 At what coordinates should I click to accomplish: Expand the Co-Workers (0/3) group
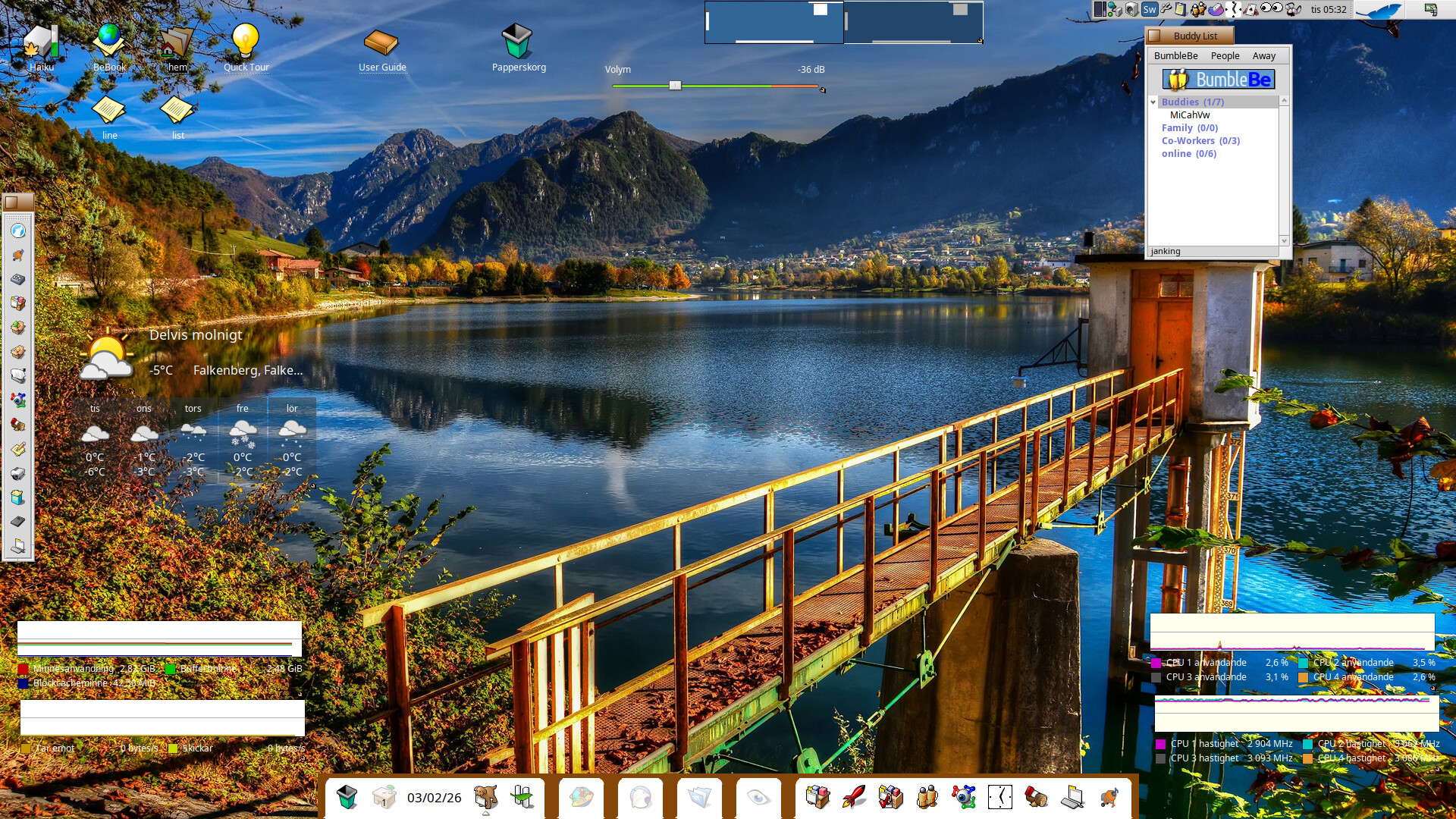[x=1200, y=141]
